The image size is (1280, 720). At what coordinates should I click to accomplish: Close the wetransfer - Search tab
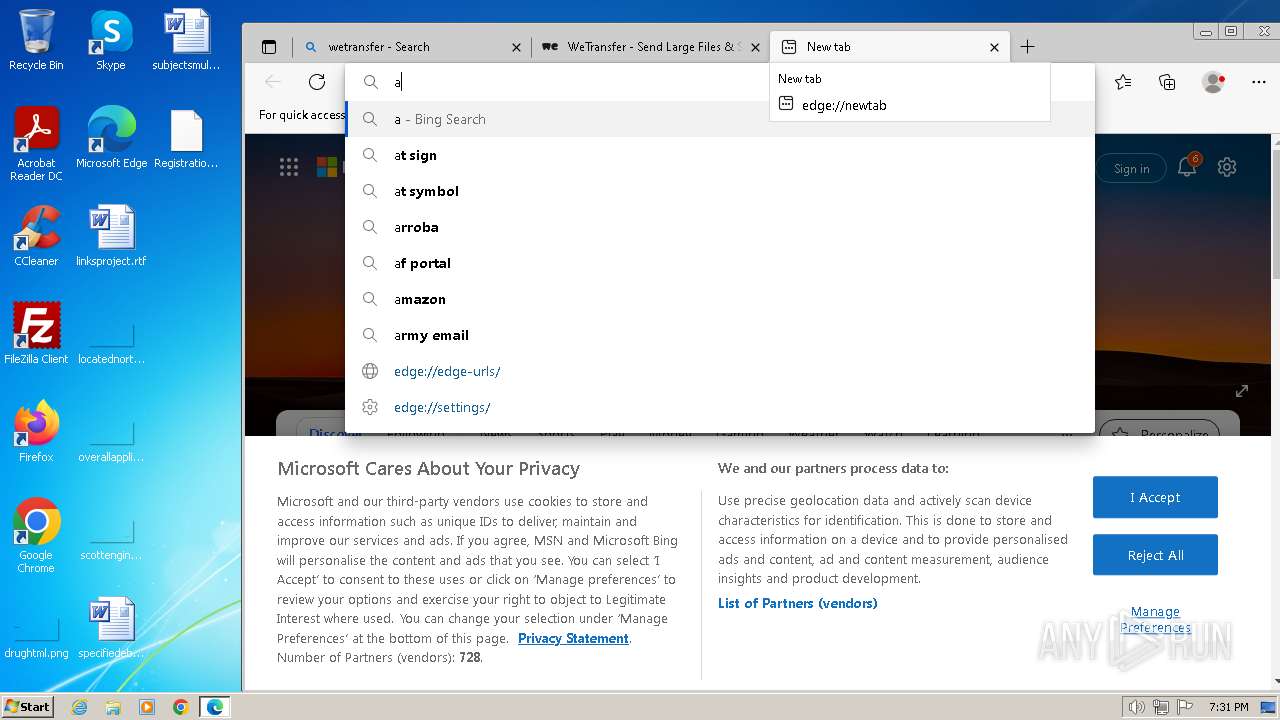[516, 47]
